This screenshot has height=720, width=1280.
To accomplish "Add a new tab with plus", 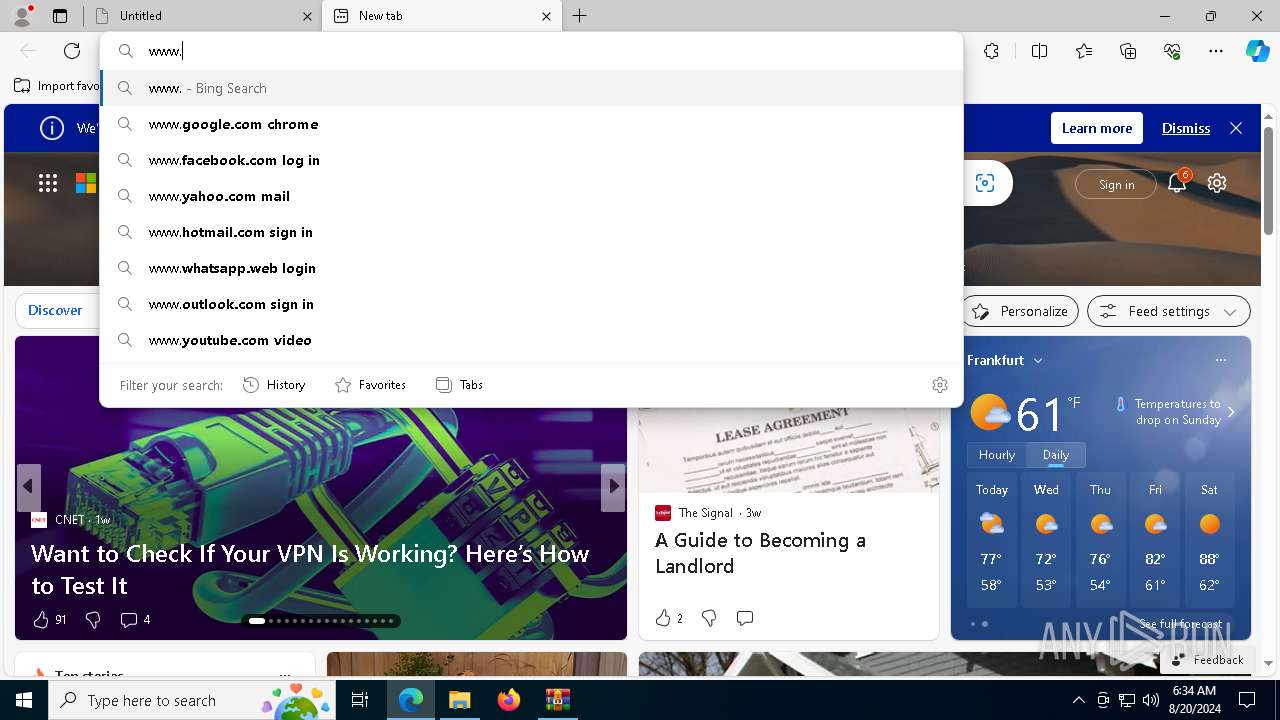I will tap(580, 16).
